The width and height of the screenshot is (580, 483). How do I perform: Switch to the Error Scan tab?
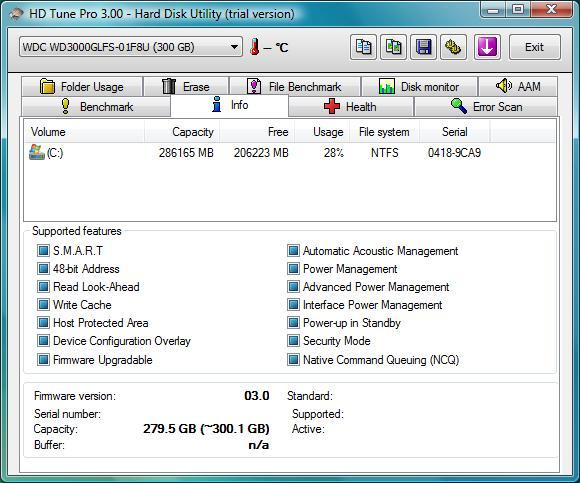(x=486, y=107)
